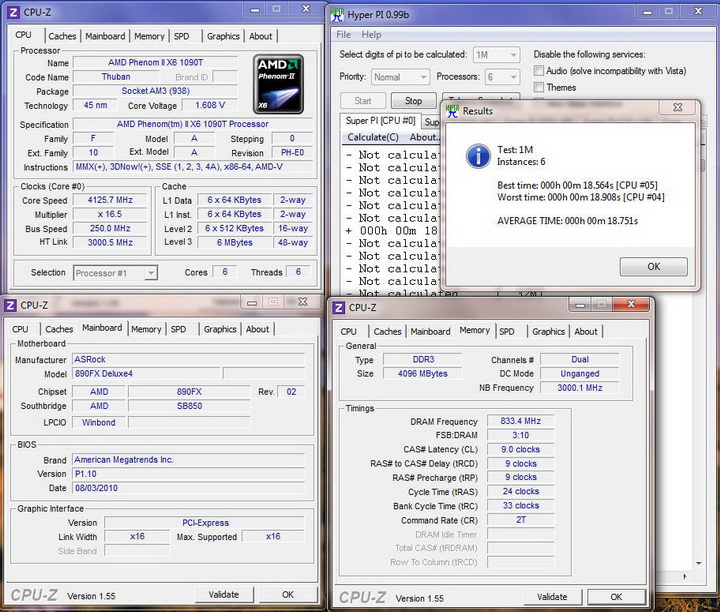Switch to Caches tab in the top-left CPU window
720x612 pixels.
pyautogui.click(x=62, y=36)
